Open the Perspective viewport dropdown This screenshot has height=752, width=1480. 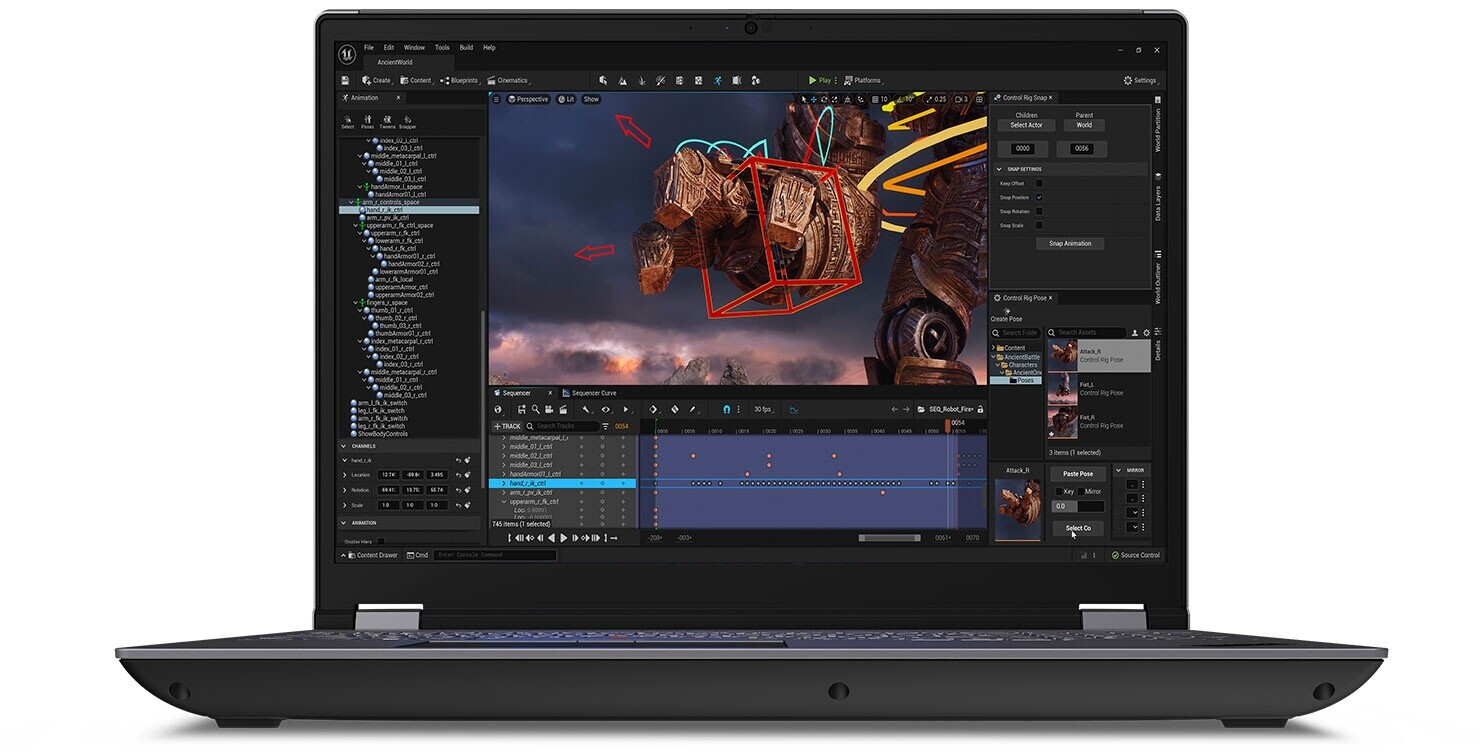click(x=528, y=99)
